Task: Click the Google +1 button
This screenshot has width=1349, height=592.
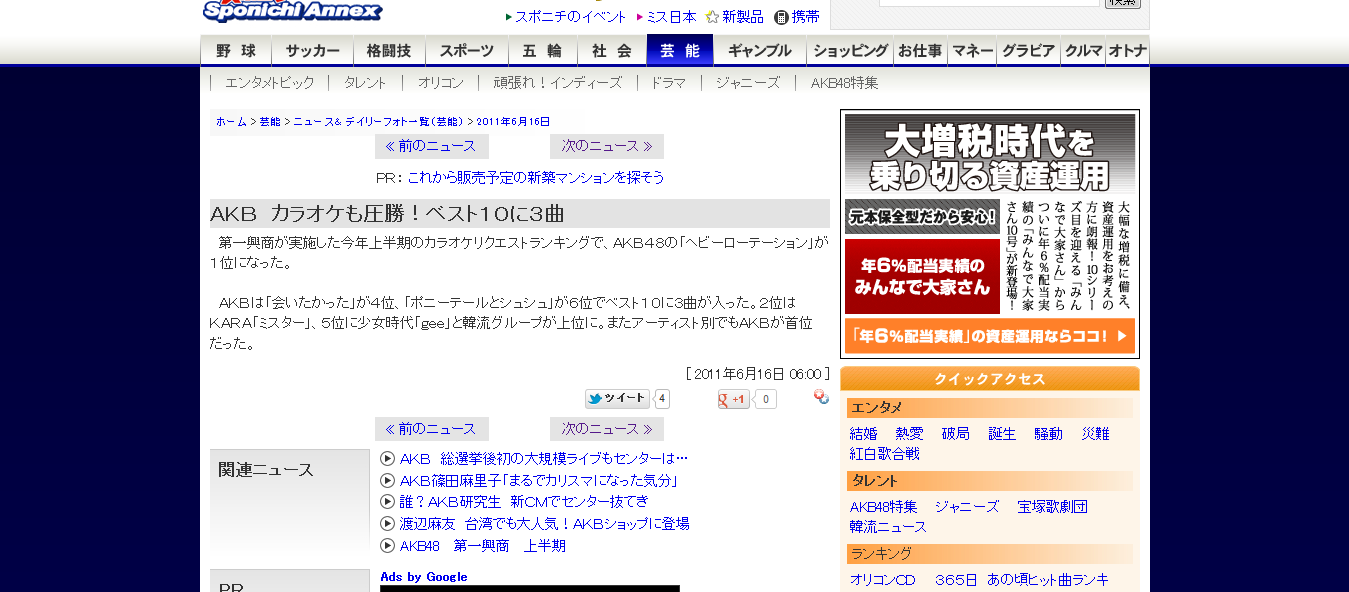Action: [734, 400]
